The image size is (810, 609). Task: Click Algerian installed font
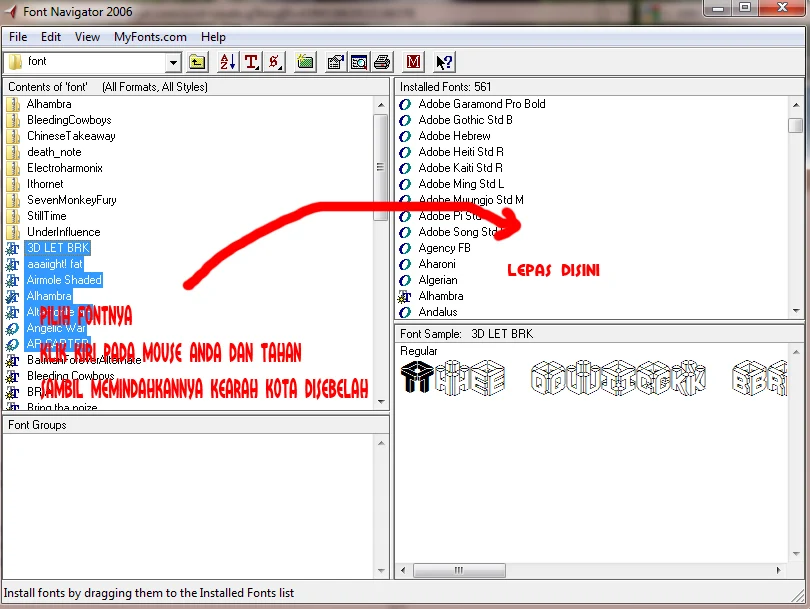[x=438, y=280]
